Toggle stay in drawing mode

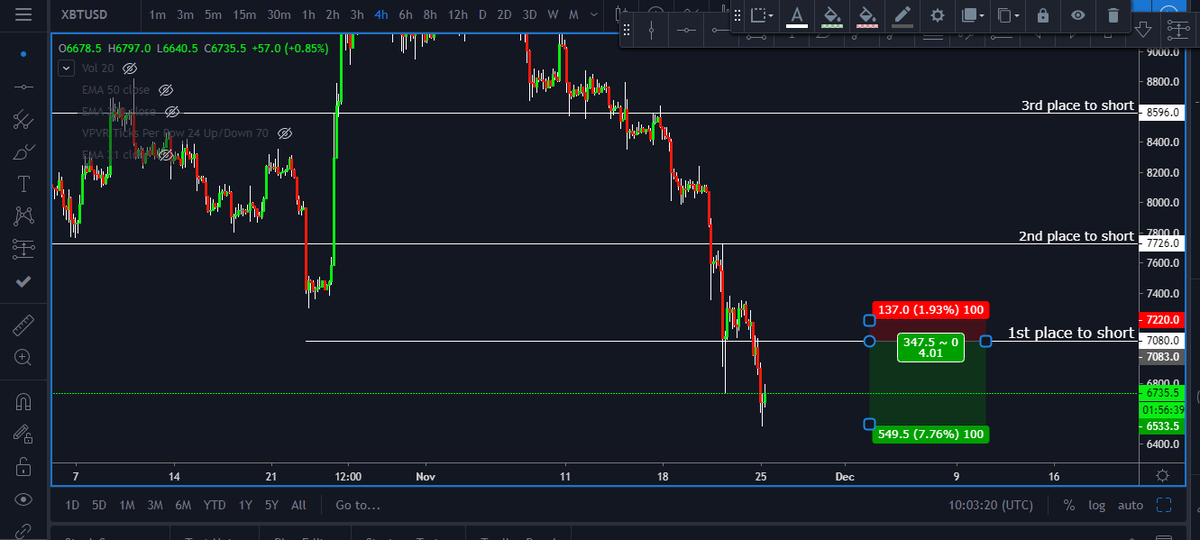pyautogui.click(x=24, y=434)
